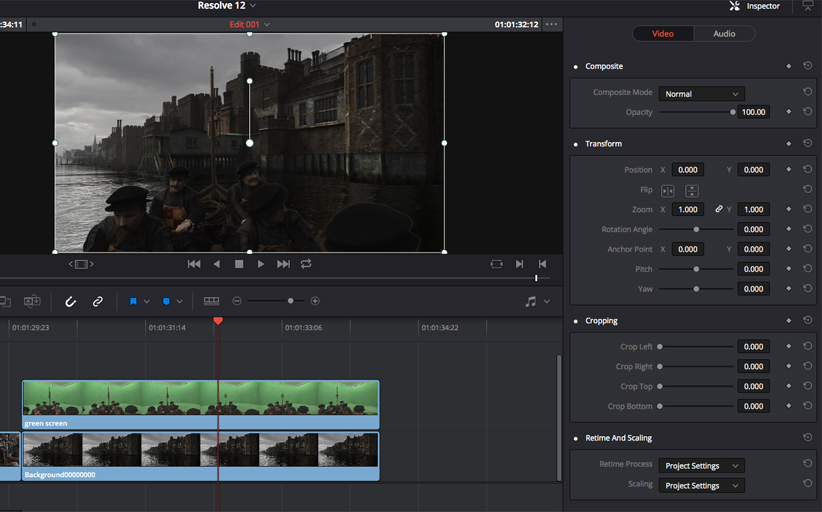Add a blue flag to clip
This screenshot has height=512, width=822.
(x=133, y=301)
